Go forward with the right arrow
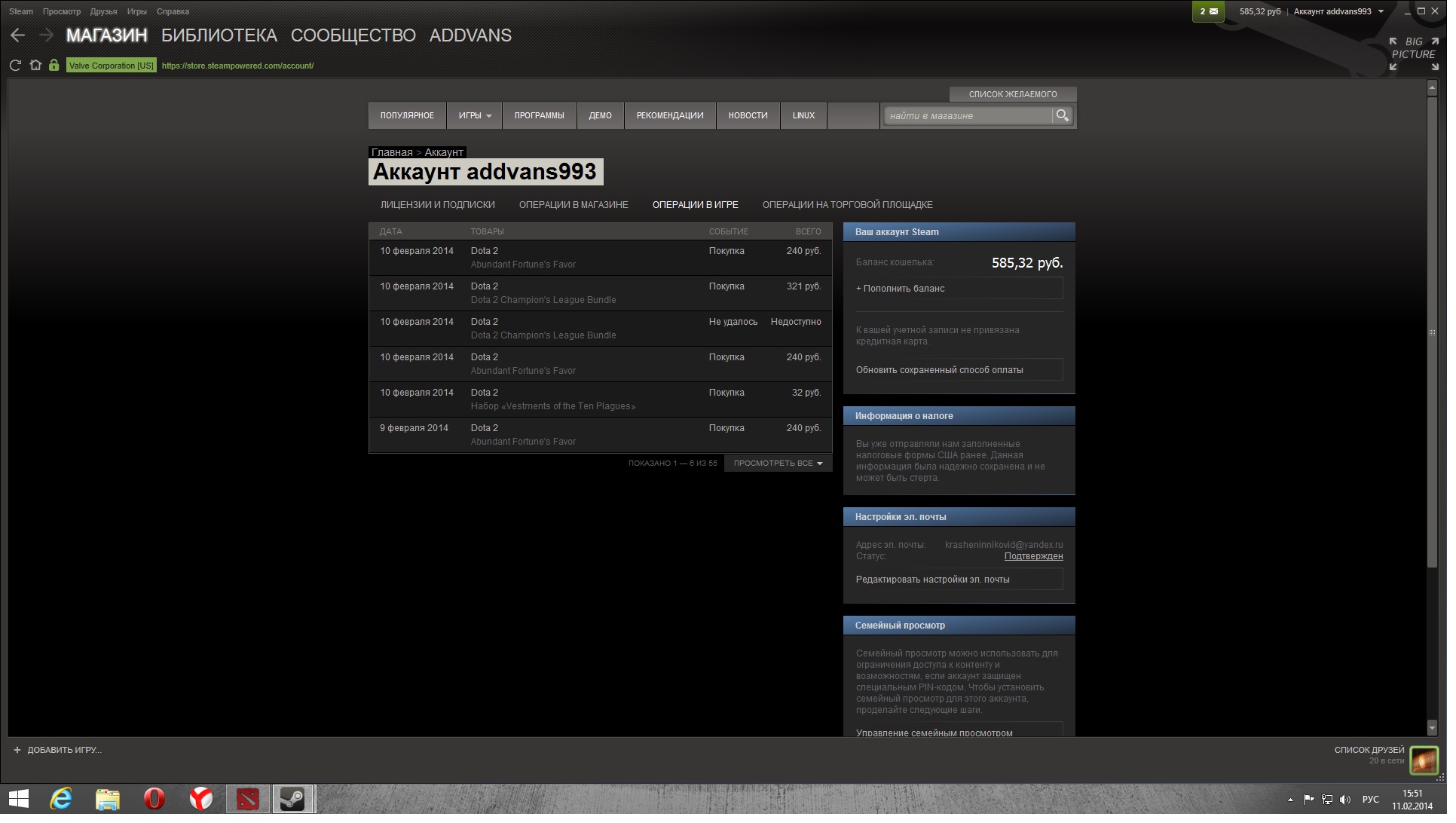1456x823 pixels. pyautogui.click(x=47, y=35)
